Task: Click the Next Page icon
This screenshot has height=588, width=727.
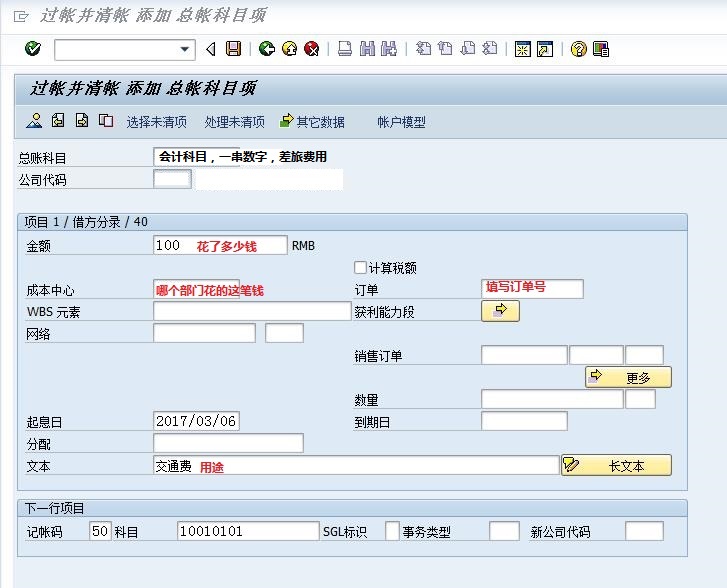Action: coord(468,48)
